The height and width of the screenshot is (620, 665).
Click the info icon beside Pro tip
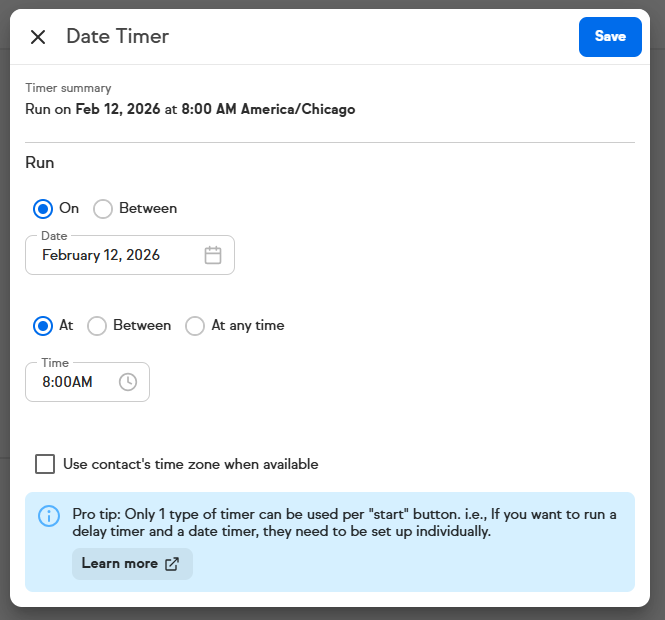(x=48, y=516)
